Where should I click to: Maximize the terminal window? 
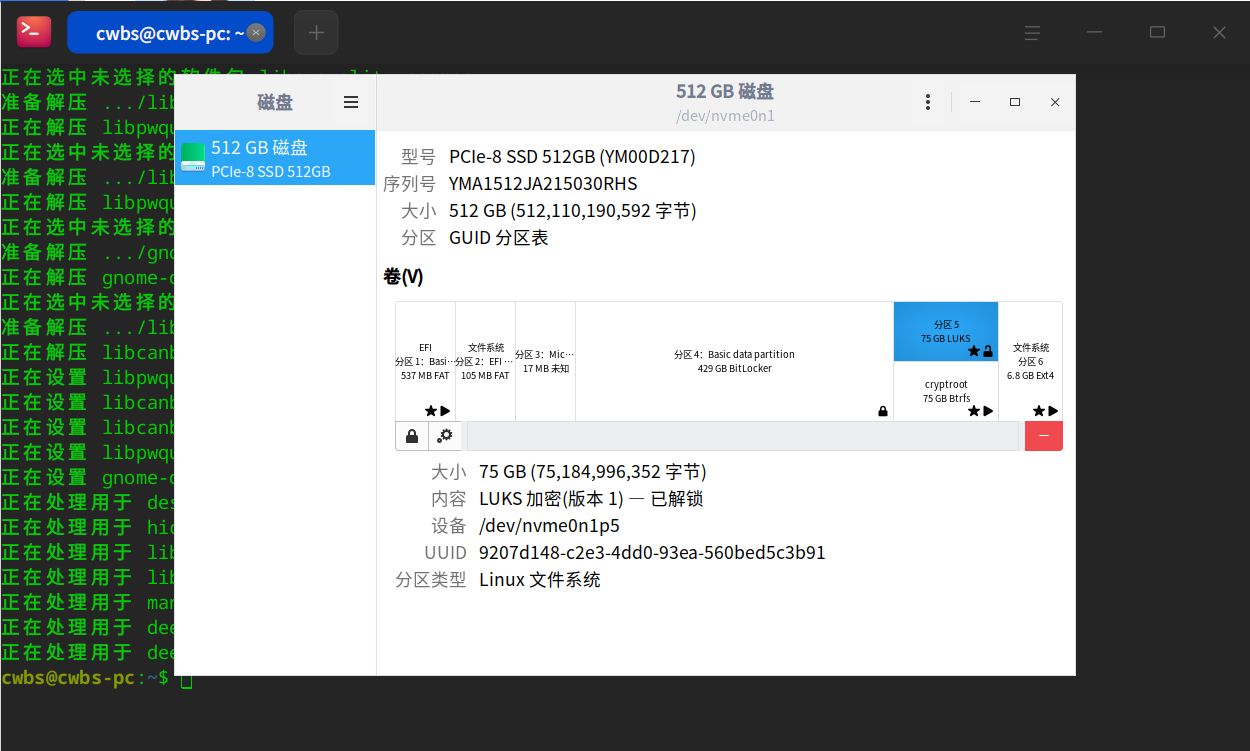click(x=1157, y=33)
